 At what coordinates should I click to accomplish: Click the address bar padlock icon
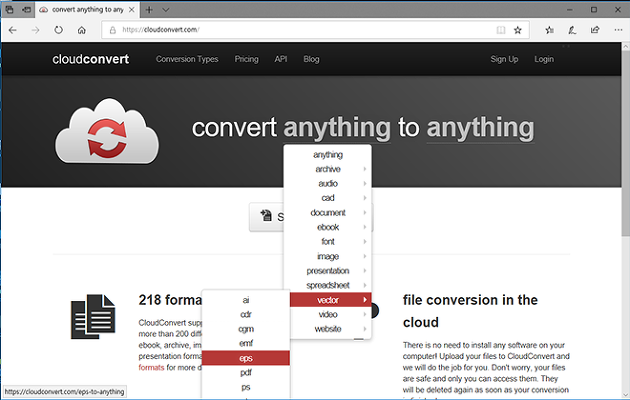click(x=113, y=30)
